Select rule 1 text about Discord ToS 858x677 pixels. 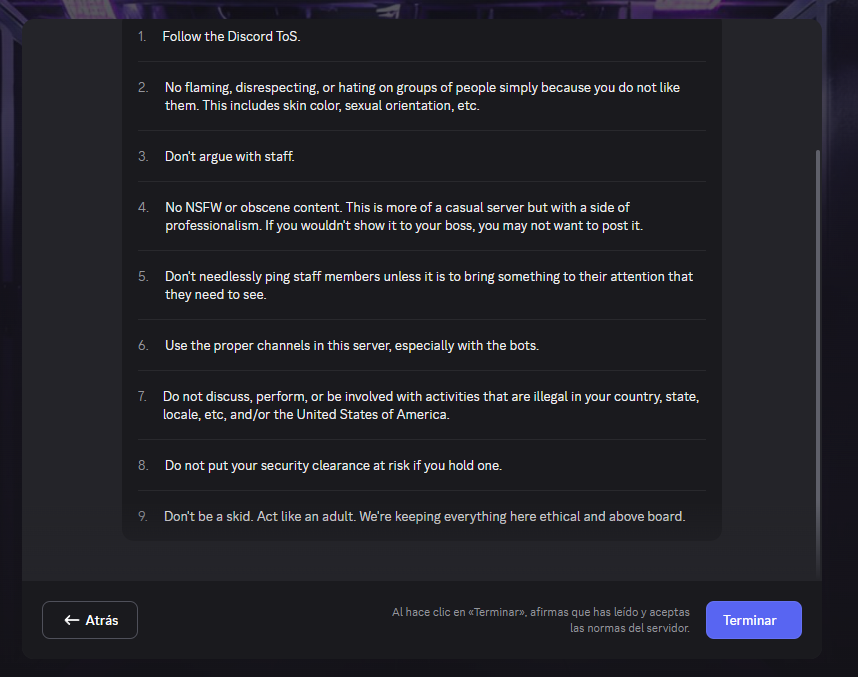[x=231, y=36]
